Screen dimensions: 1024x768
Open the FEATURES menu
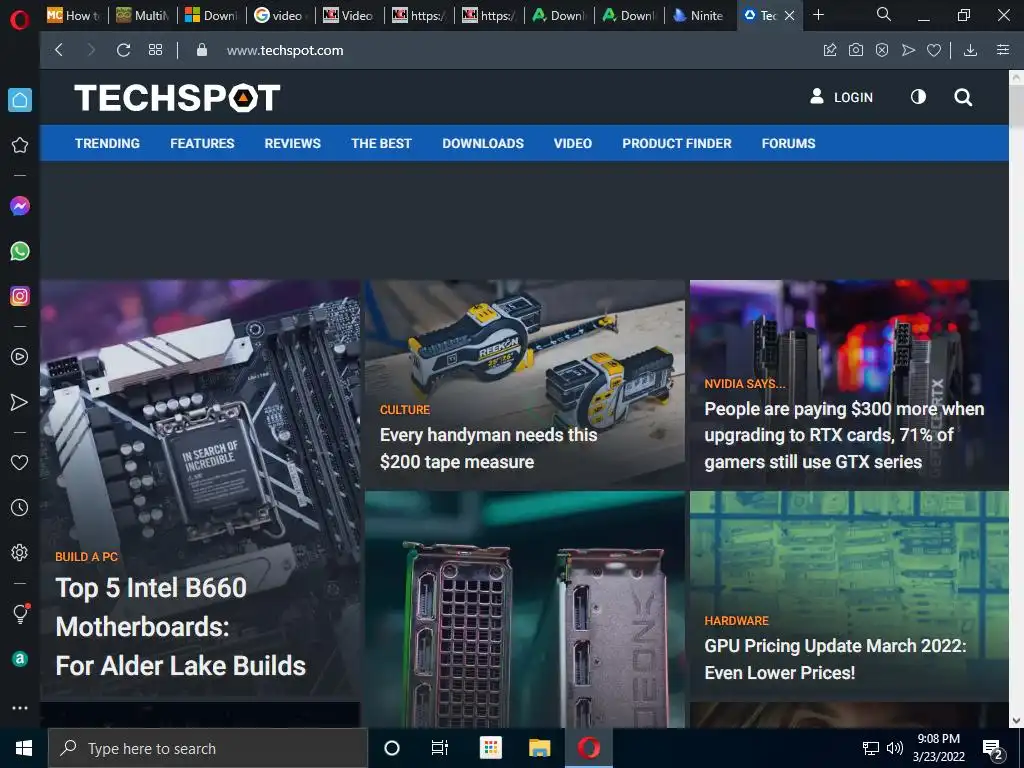(x=202, y=144)
